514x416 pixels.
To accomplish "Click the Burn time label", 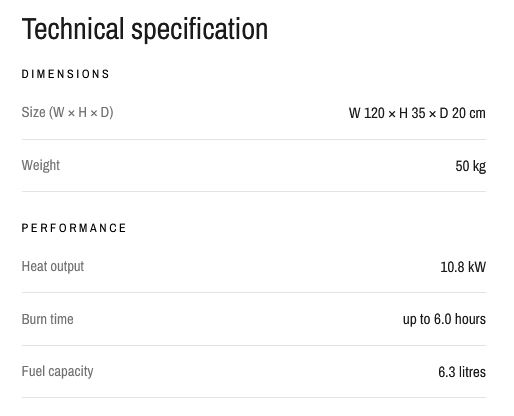I will (47, 319).
